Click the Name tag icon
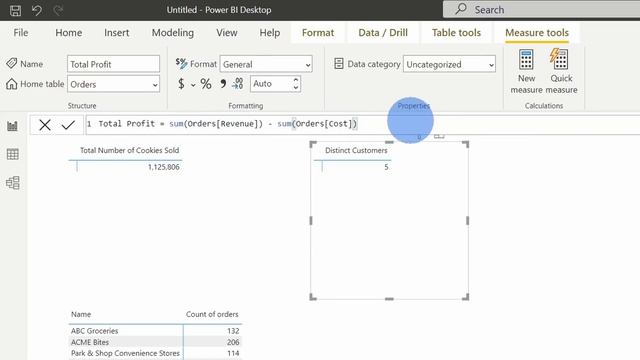 (x=11, y=63)
